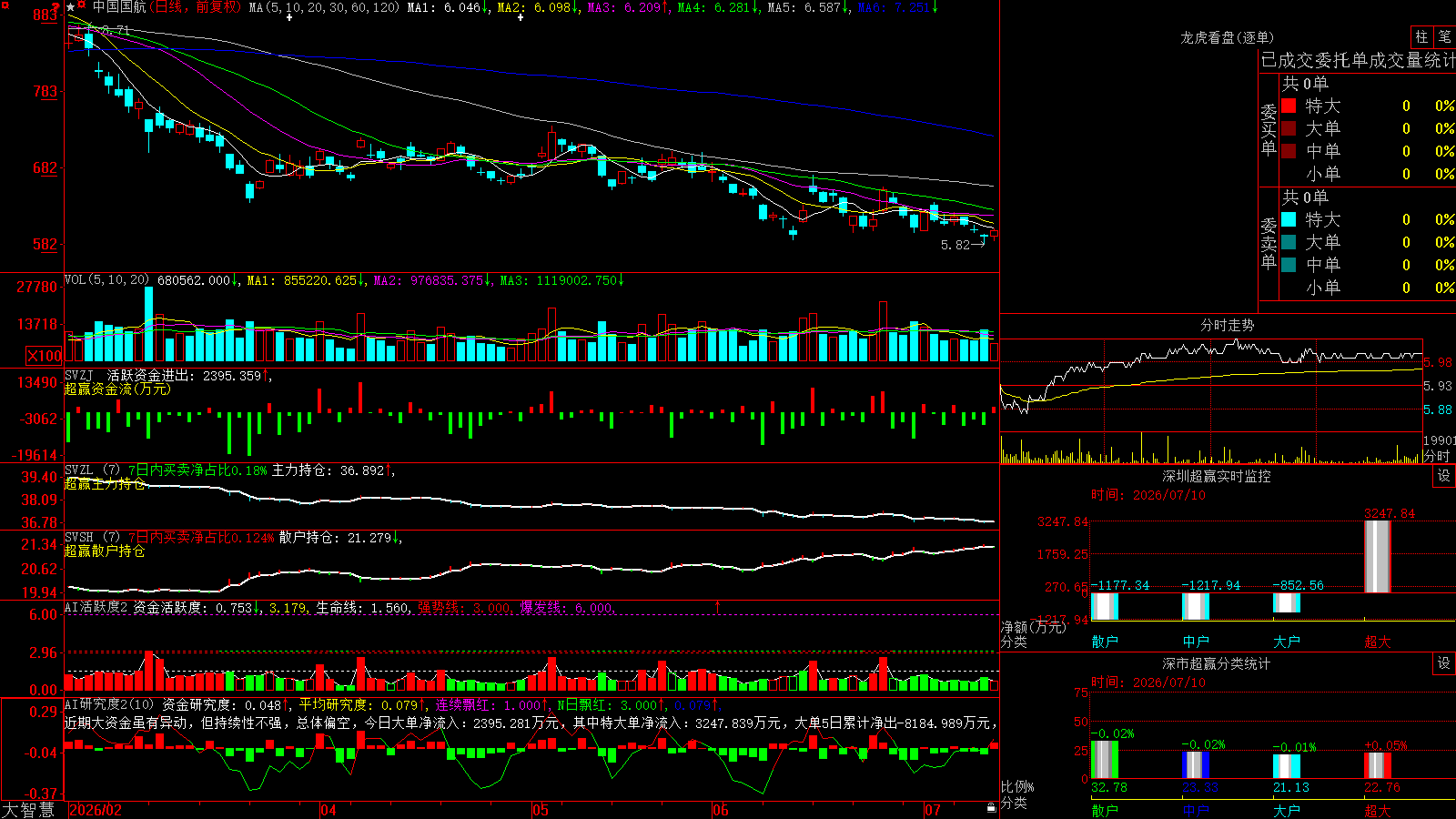Image resolution: width=1456 pixels, height=819 pixels.
Task: Click the small red square marker at top-left
Action: 5,5
